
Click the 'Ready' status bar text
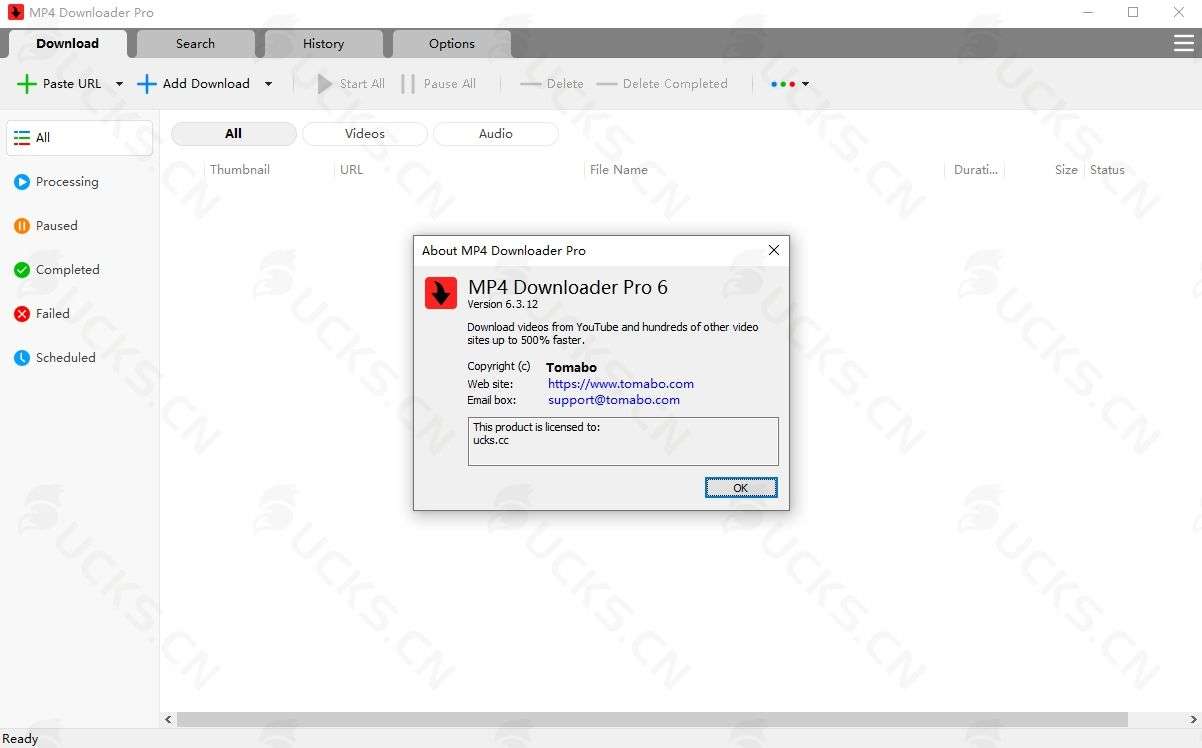tap(20, 739)
